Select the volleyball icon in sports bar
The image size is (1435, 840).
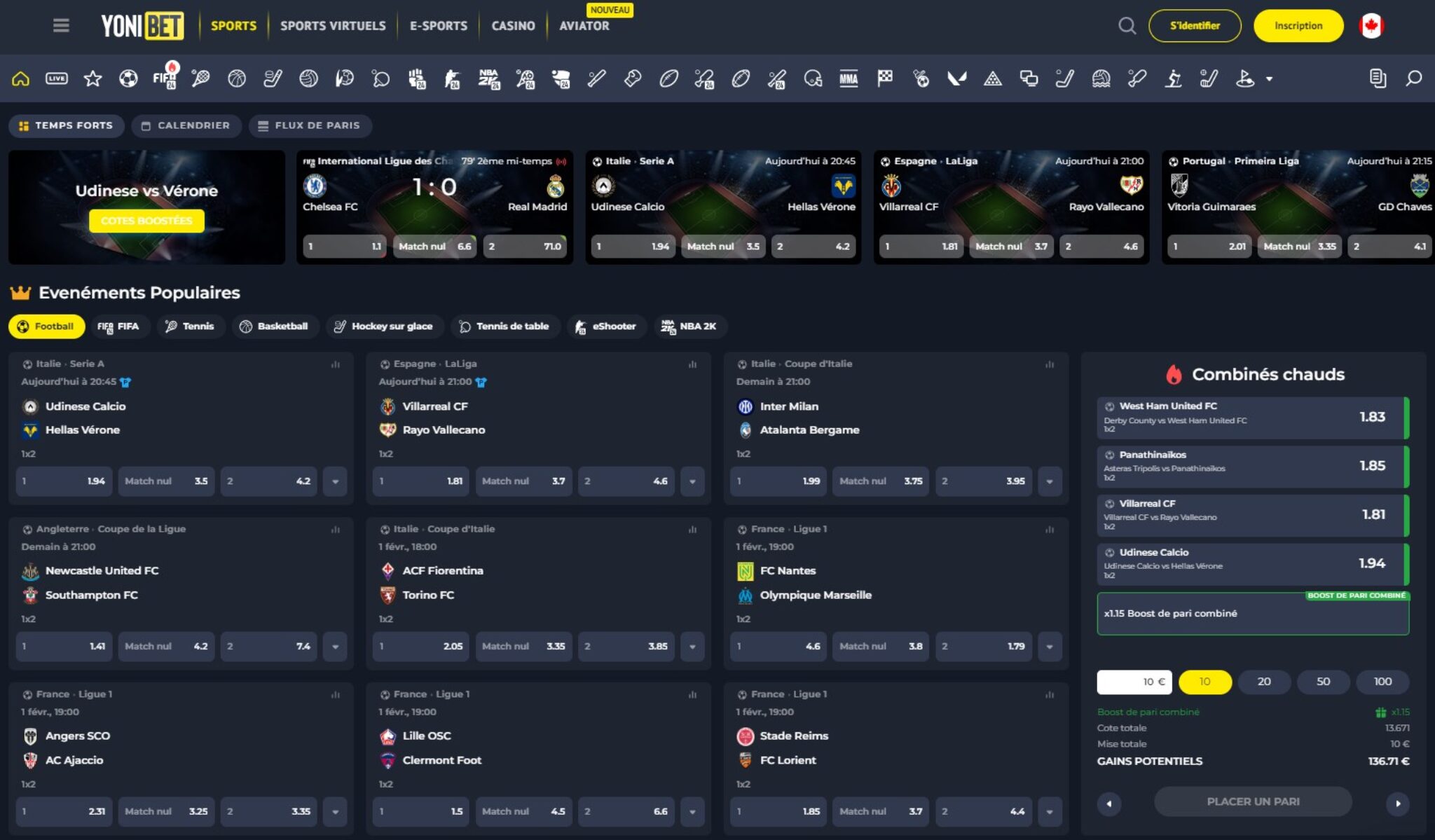[x=308, y=78]
